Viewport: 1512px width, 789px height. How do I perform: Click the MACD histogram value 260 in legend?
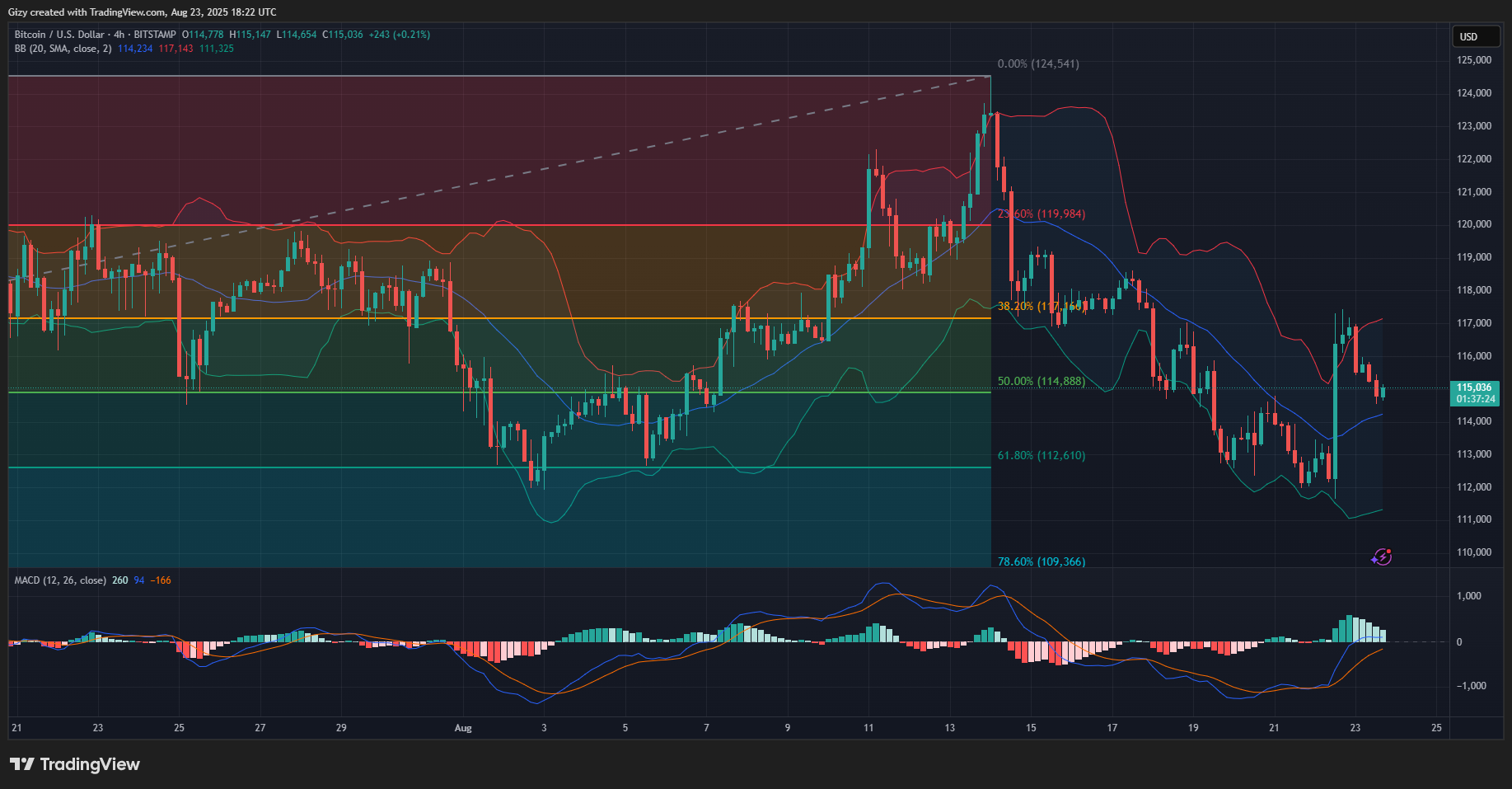[x=119, y=580]
